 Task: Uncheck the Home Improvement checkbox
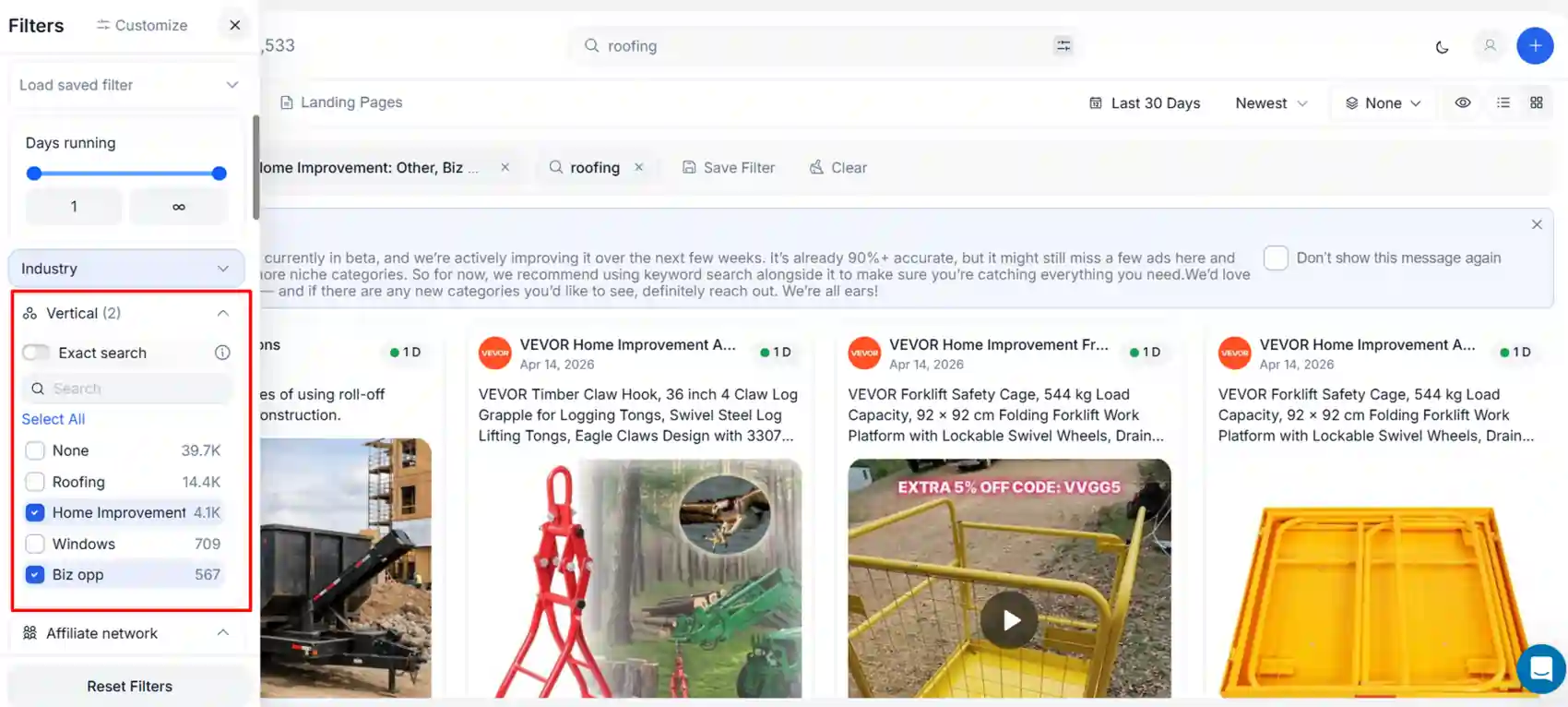click(x=35, y=512)
